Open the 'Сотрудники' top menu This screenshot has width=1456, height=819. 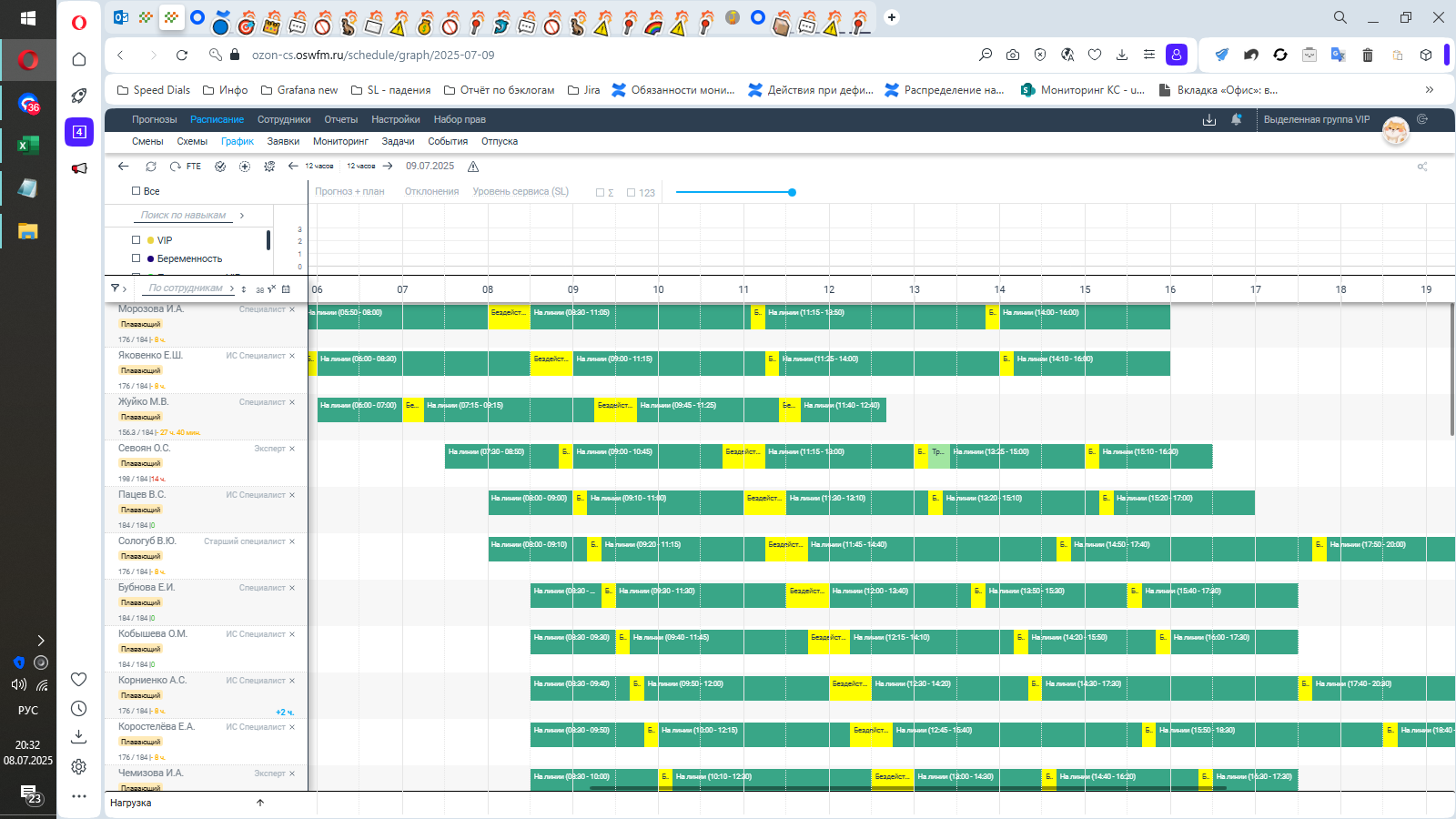[284, 119]
